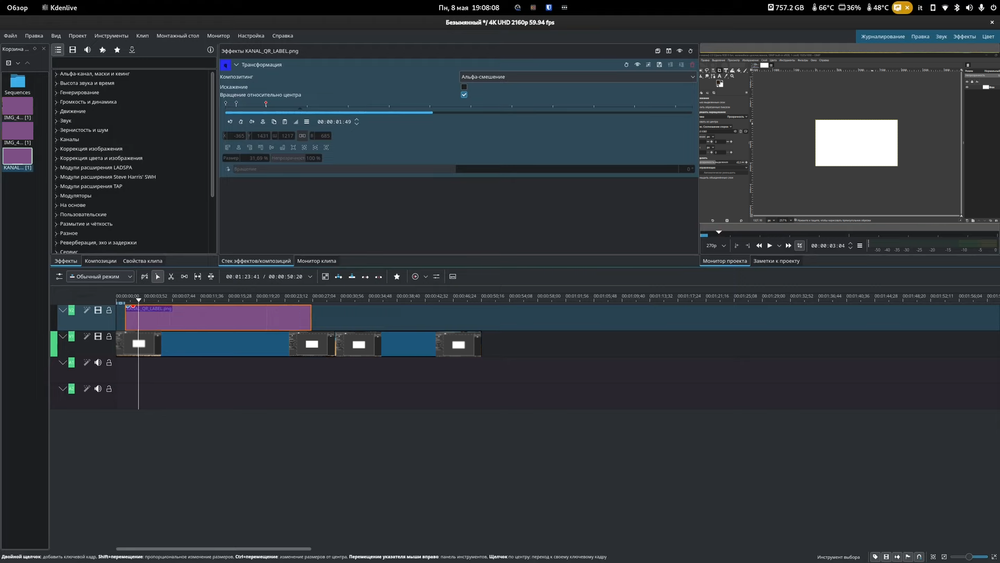Toggle the zoom-to-fit icon in project monitor controls
The height and width of the screenshot is (563, 1000).
[800, 245]
